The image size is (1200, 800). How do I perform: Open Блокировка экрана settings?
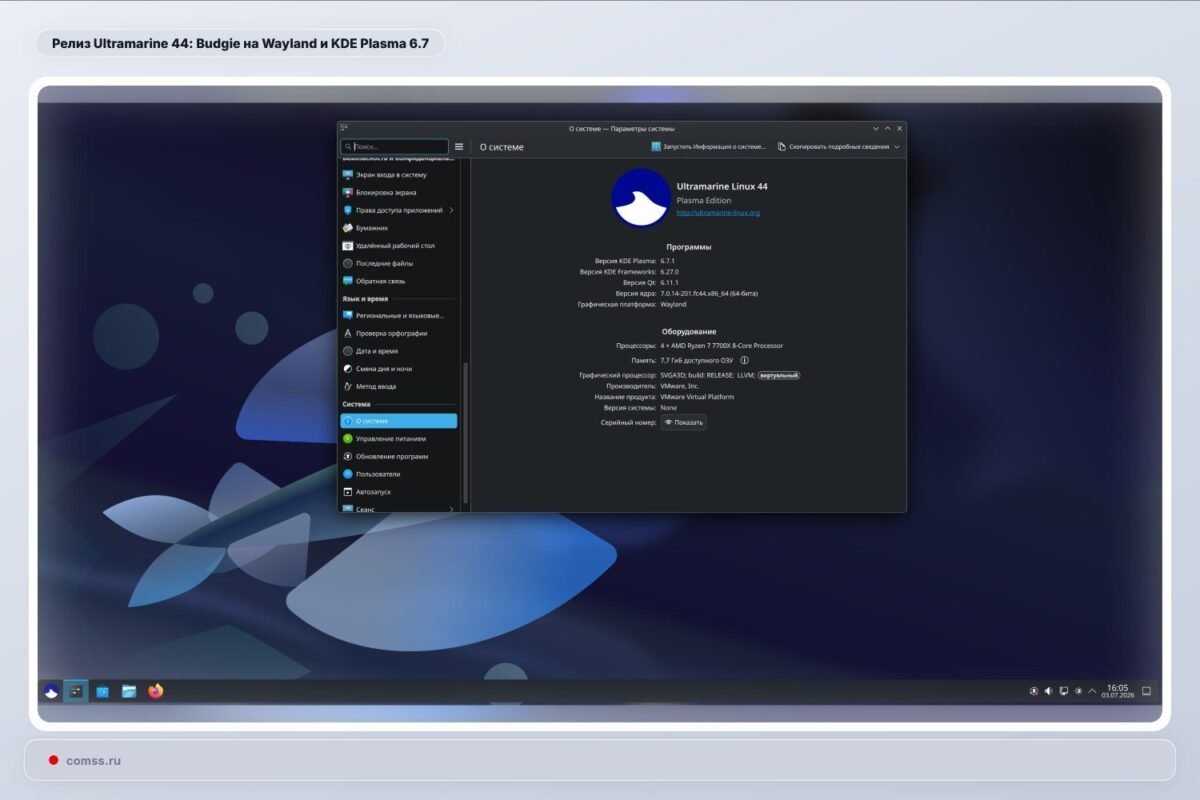point(399,192)
